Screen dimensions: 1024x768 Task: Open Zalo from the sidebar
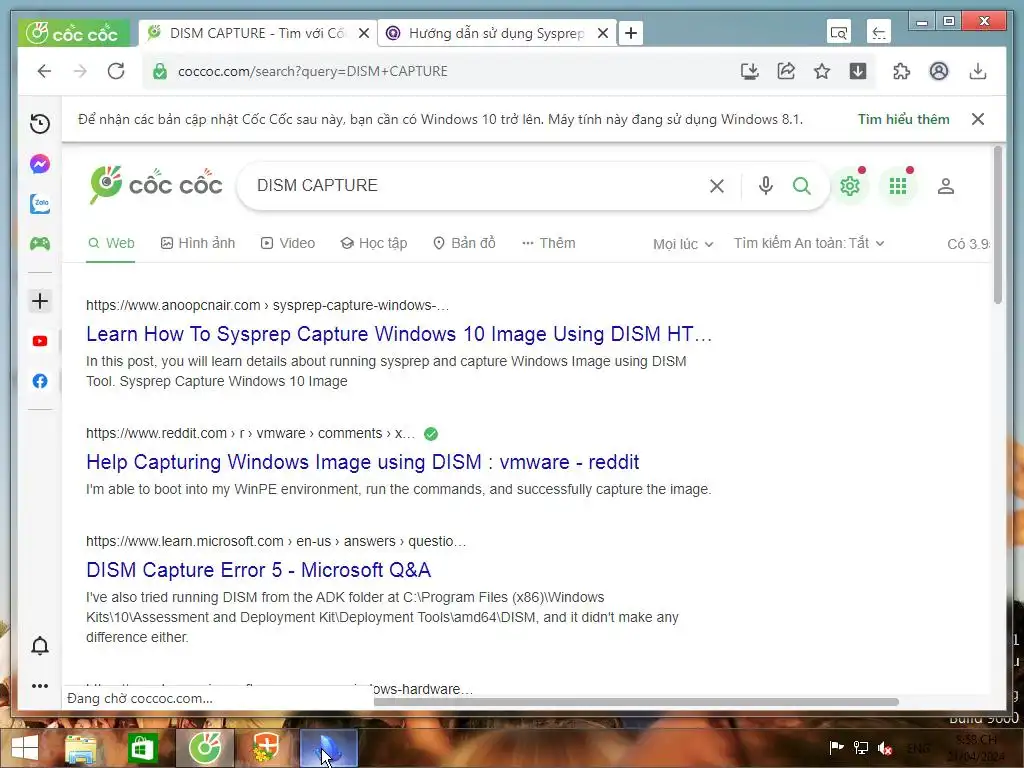pyautogui.click(x=40, y=204)
